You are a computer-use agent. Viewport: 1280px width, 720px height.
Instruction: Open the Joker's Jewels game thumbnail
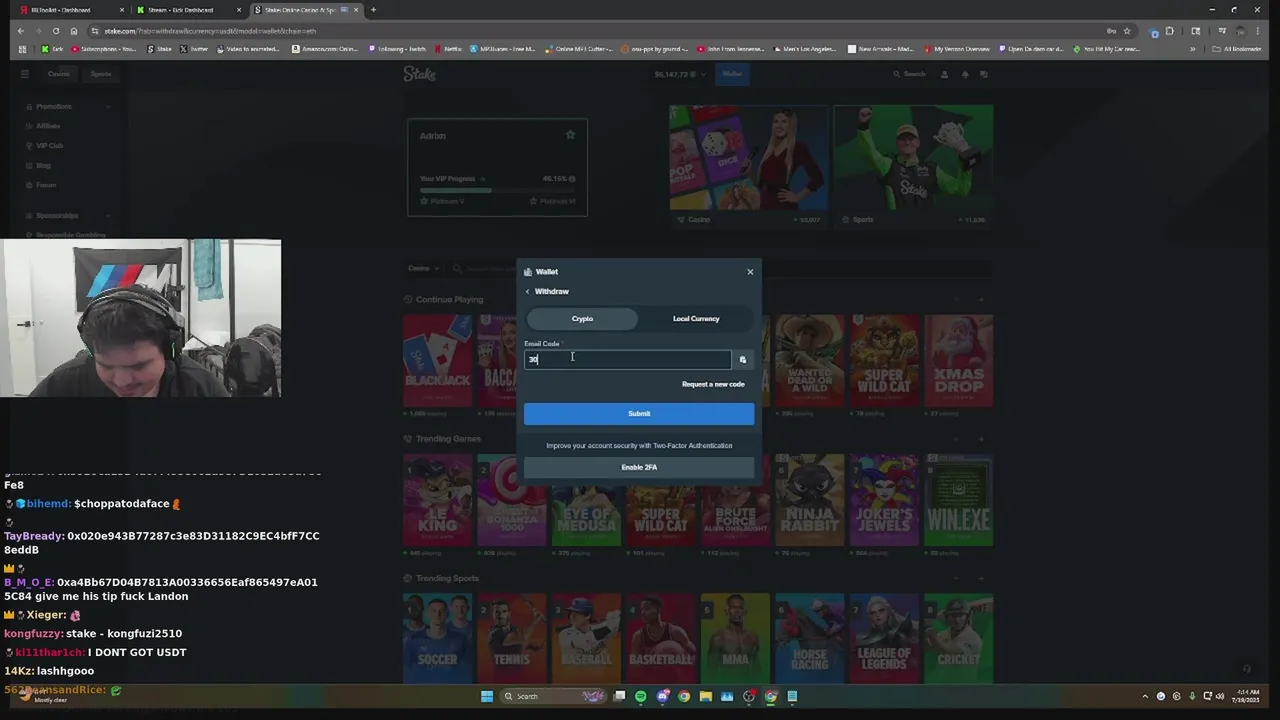click(x=884, y=500)
